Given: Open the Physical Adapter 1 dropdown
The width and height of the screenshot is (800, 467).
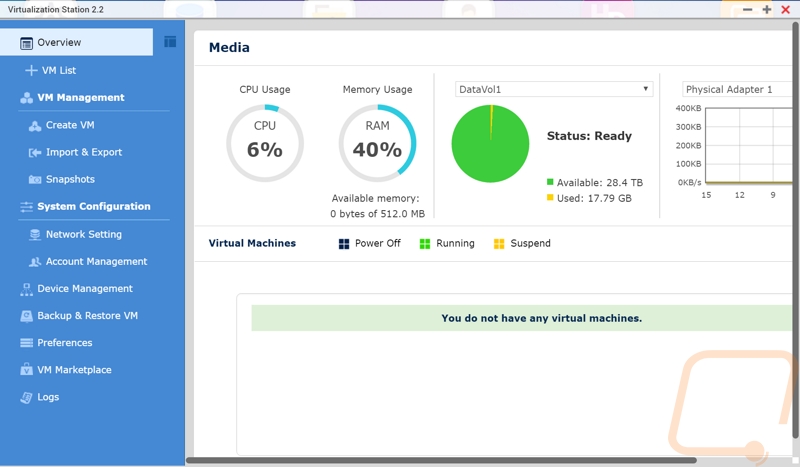Looking at the screenshot, I should (737, 89).
